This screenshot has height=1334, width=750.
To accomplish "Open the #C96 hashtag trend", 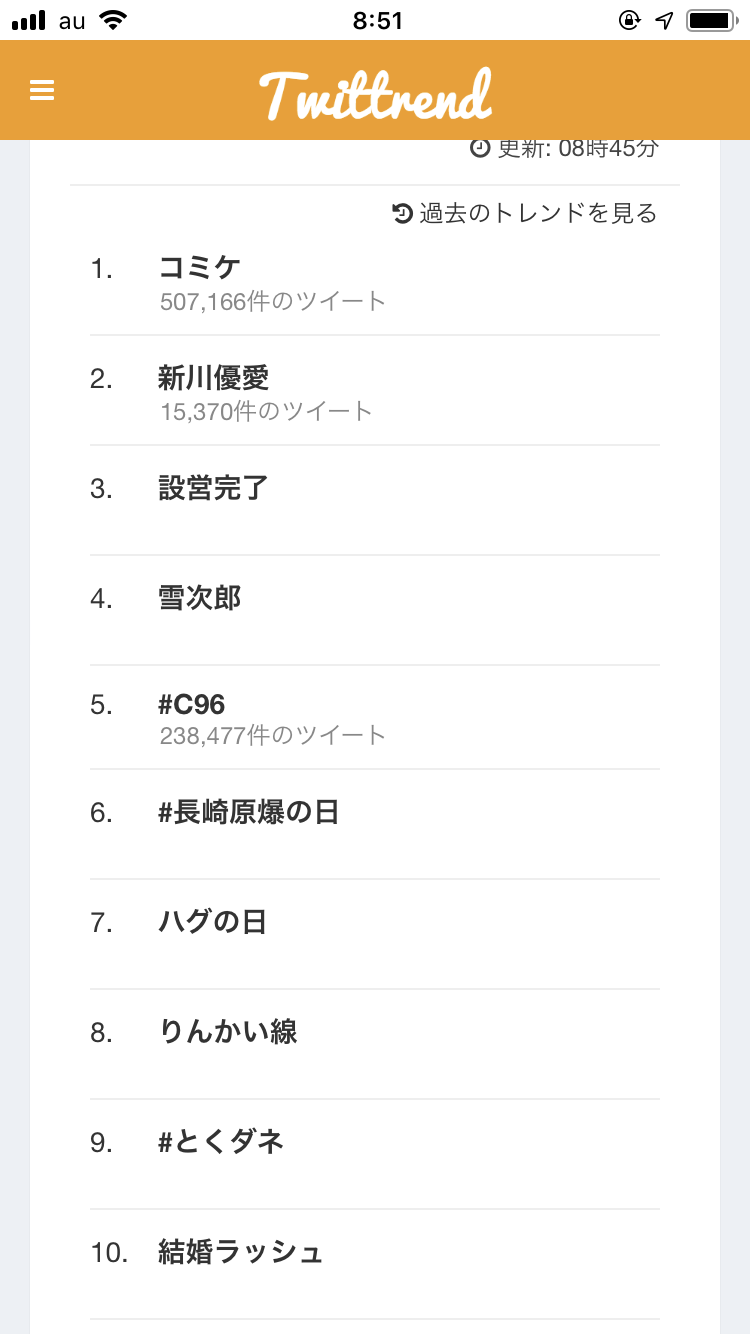I will click(192, 705).
